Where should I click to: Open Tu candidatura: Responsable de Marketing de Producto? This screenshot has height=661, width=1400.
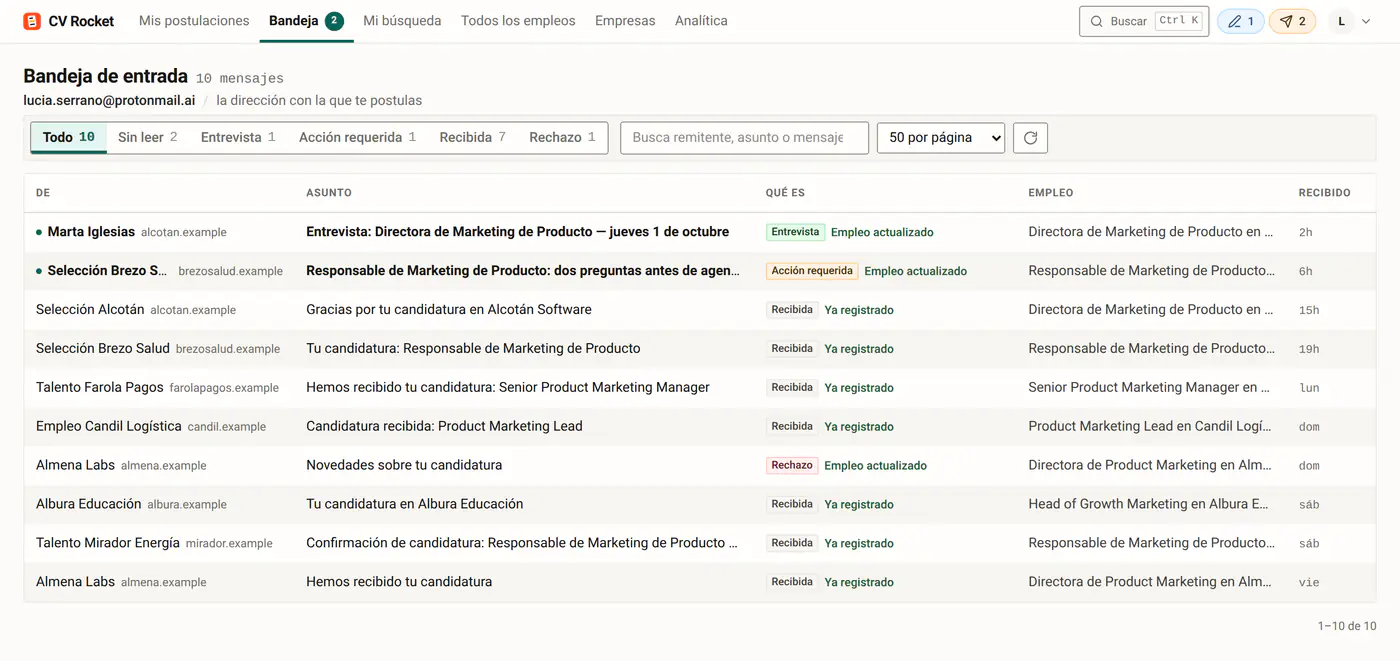pos(473,349)
